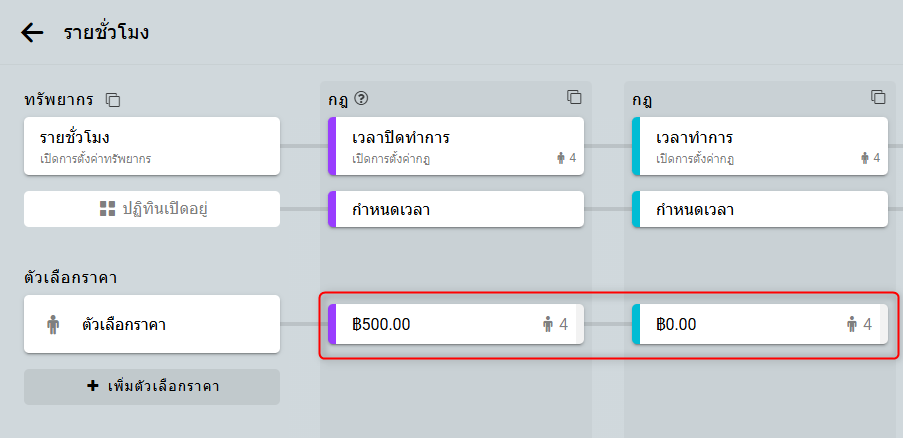Click the calendar grid icon
903x438 pixels.
tap(107, 209)
